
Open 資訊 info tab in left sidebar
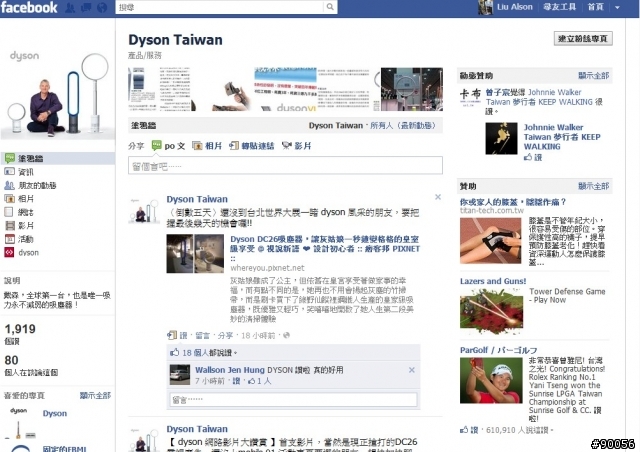coord(25,172)
